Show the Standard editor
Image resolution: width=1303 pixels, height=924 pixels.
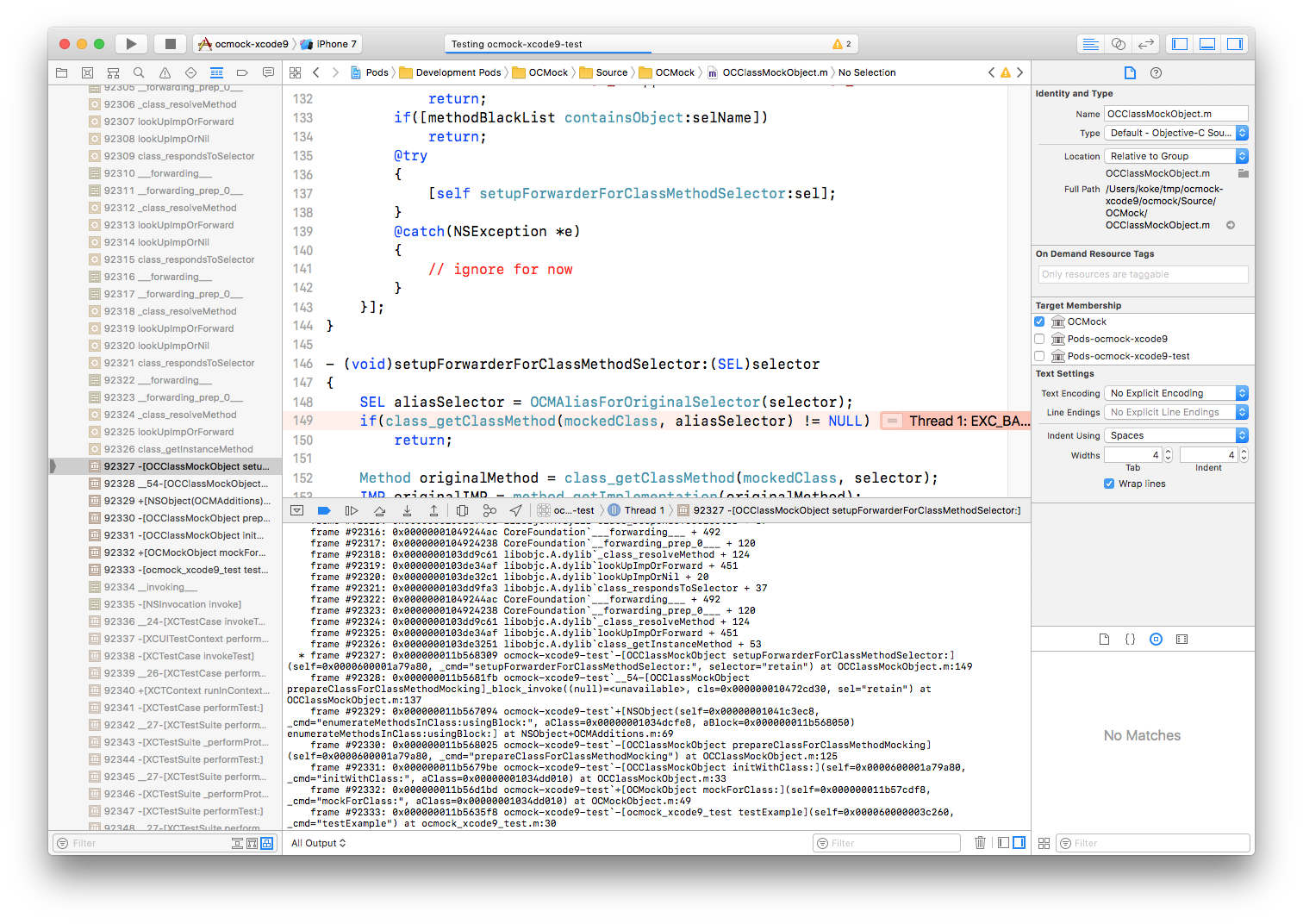pos(1090,44)
